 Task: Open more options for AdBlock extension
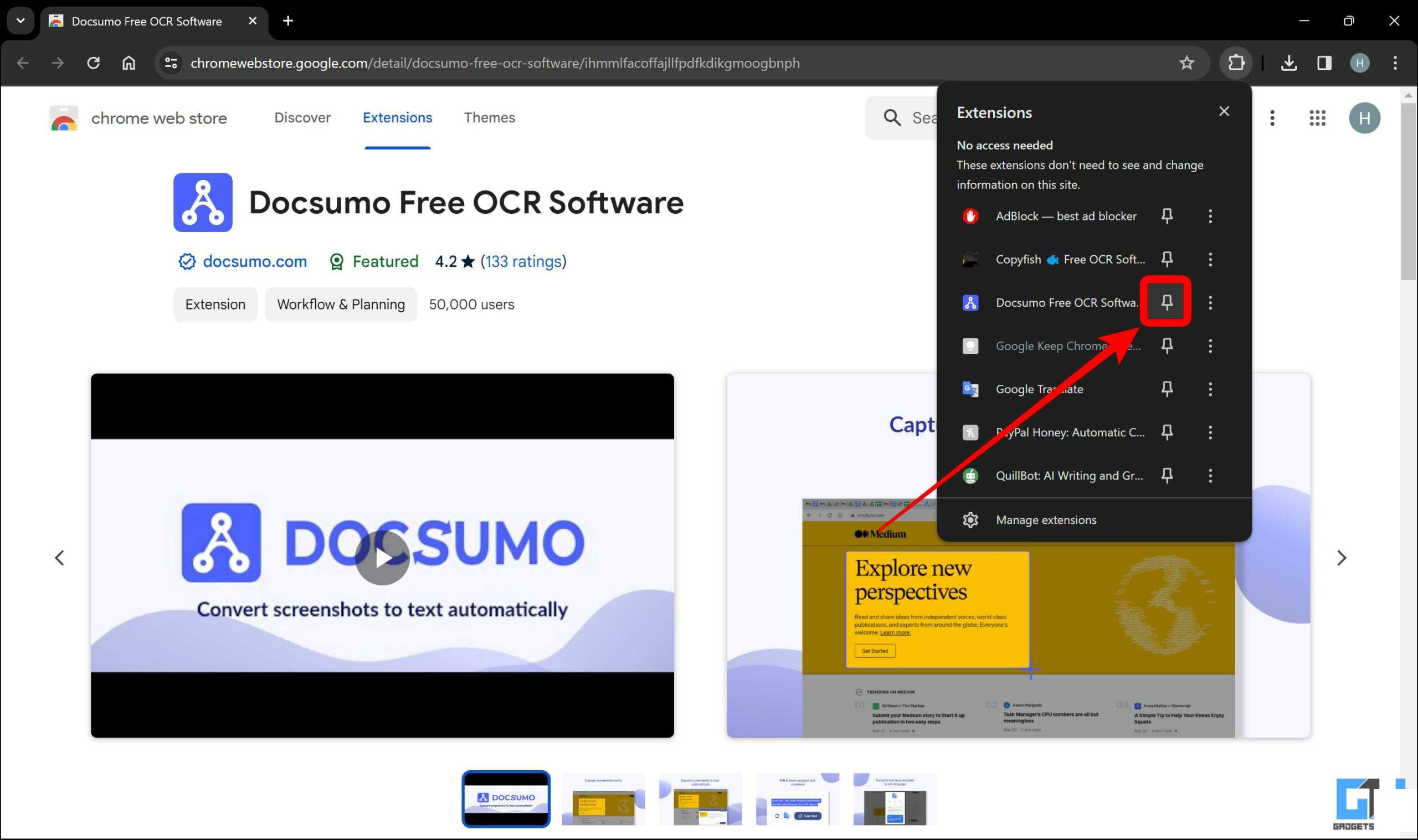pos(1211,216)
